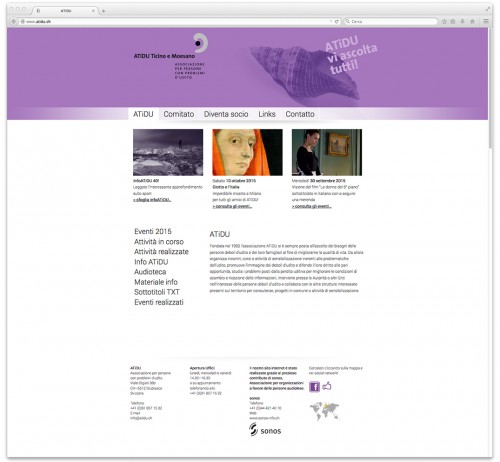
Task: Click the thumbs-up like icon
Action: 327,386
